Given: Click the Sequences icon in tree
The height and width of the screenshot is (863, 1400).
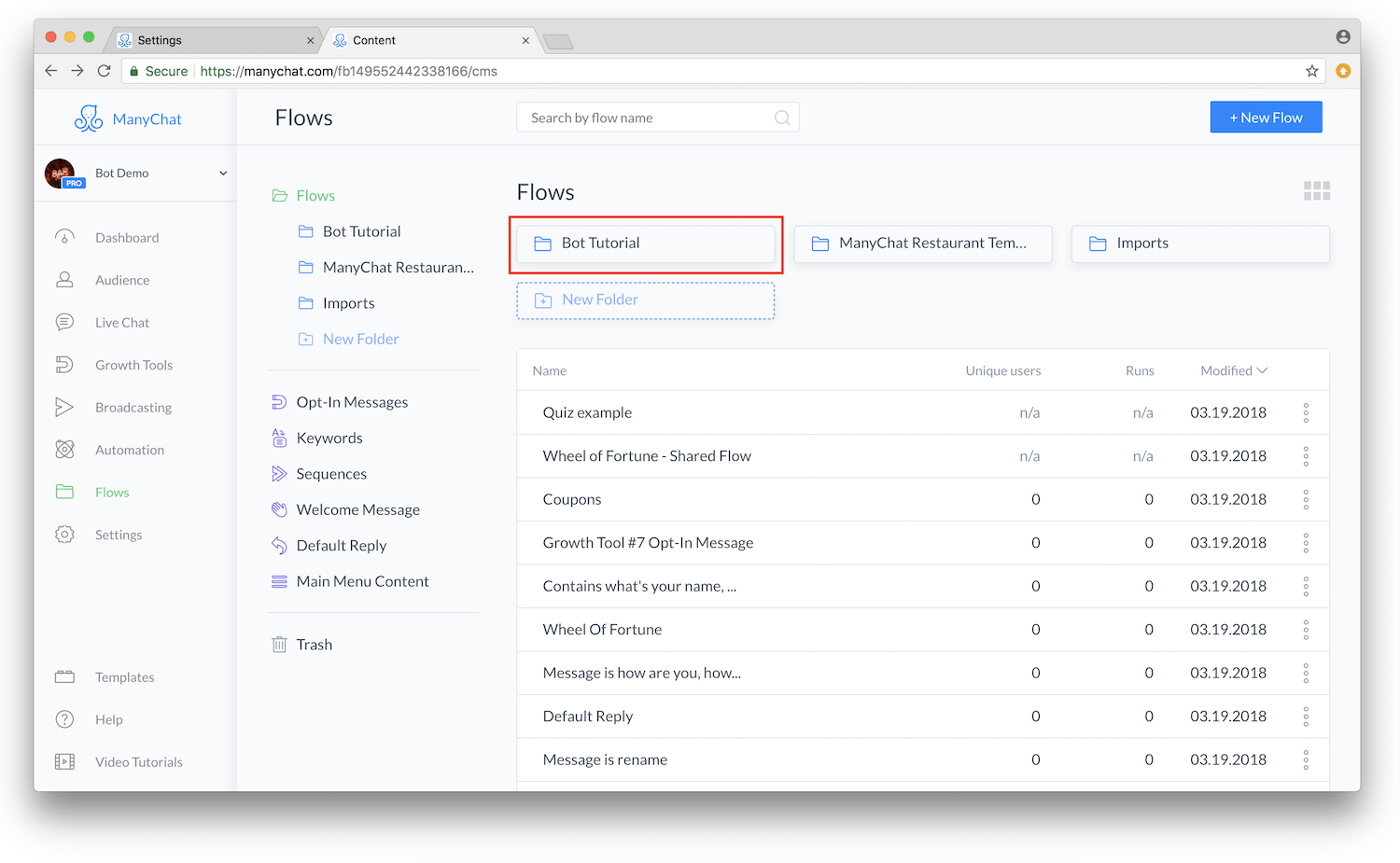Looking at the screenshot, I should pos(279,474).
